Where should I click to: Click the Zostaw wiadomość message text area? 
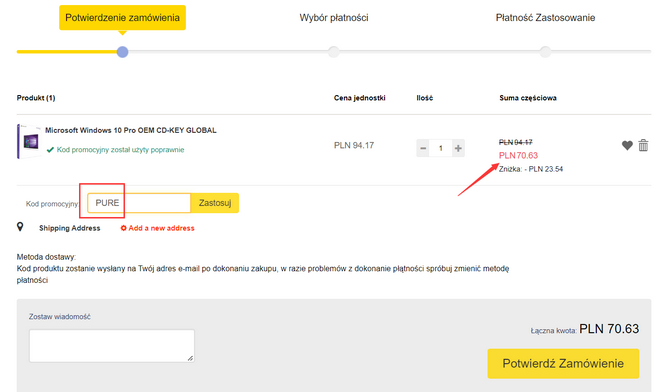coord(112,346)
